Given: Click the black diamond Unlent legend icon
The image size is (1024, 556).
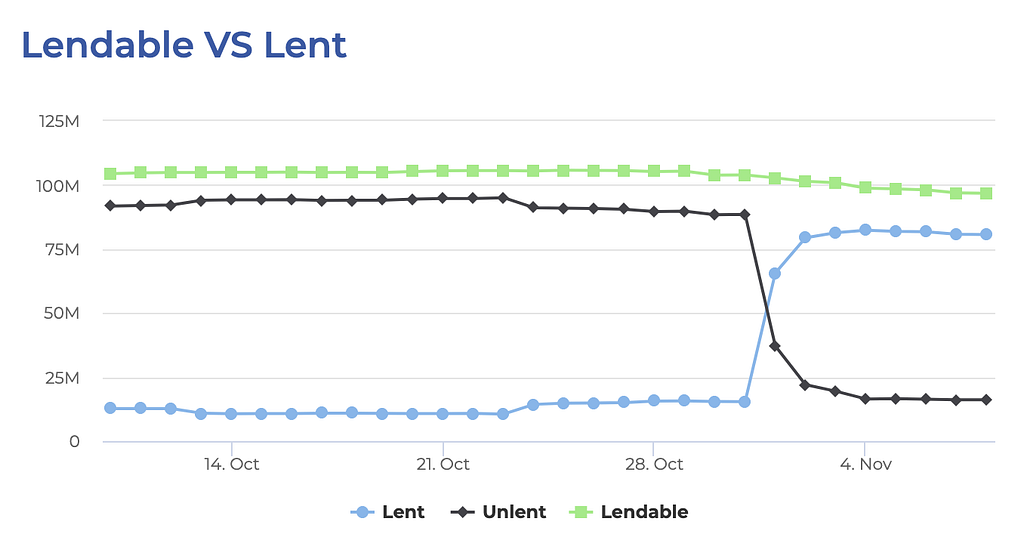Looking at the screenshot, I should pyautogui.click(x=462, y=512).
